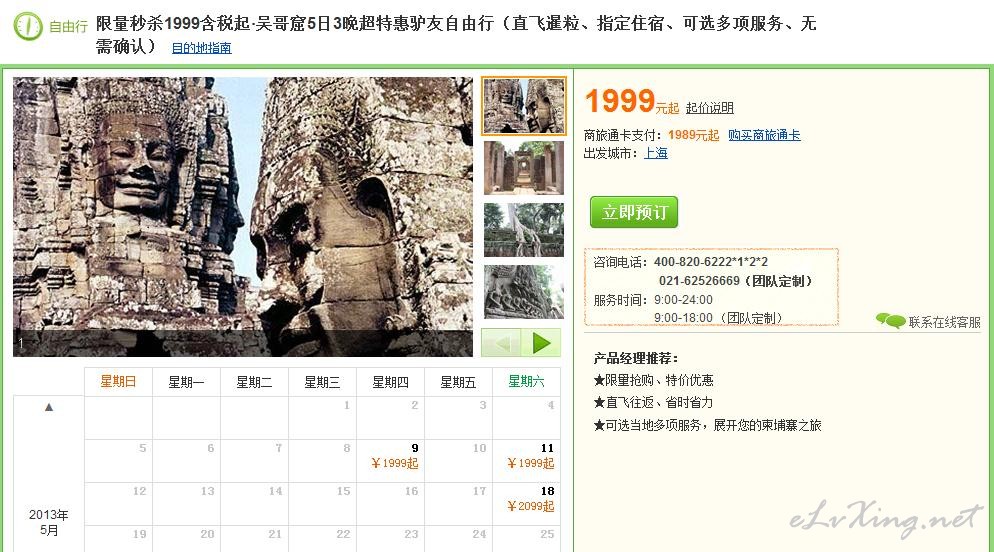Viewport: 994px width, 552px height.
Task: Select the third tree roots thumbnail
Action: pyautogui.click(x=524, y=229)
